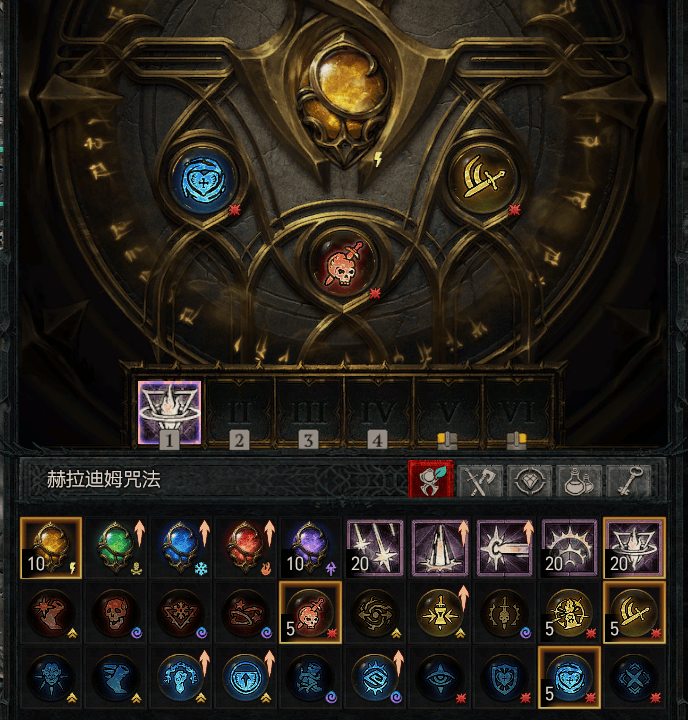The height and width of the screenshot is (720, 688).
Task: Switch to the potions consumables tab
Action: click(579, 481)
